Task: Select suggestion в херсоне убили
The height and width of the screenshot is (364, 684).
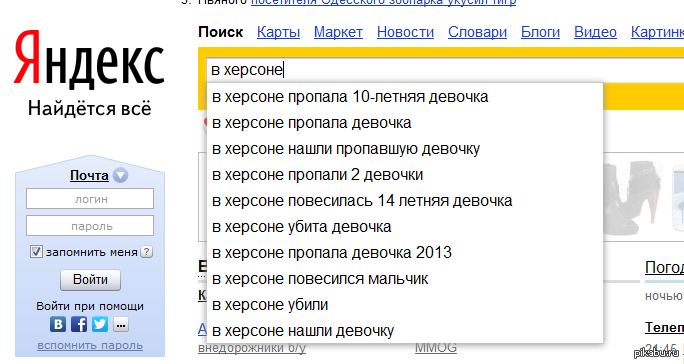Action: point(405,305)
